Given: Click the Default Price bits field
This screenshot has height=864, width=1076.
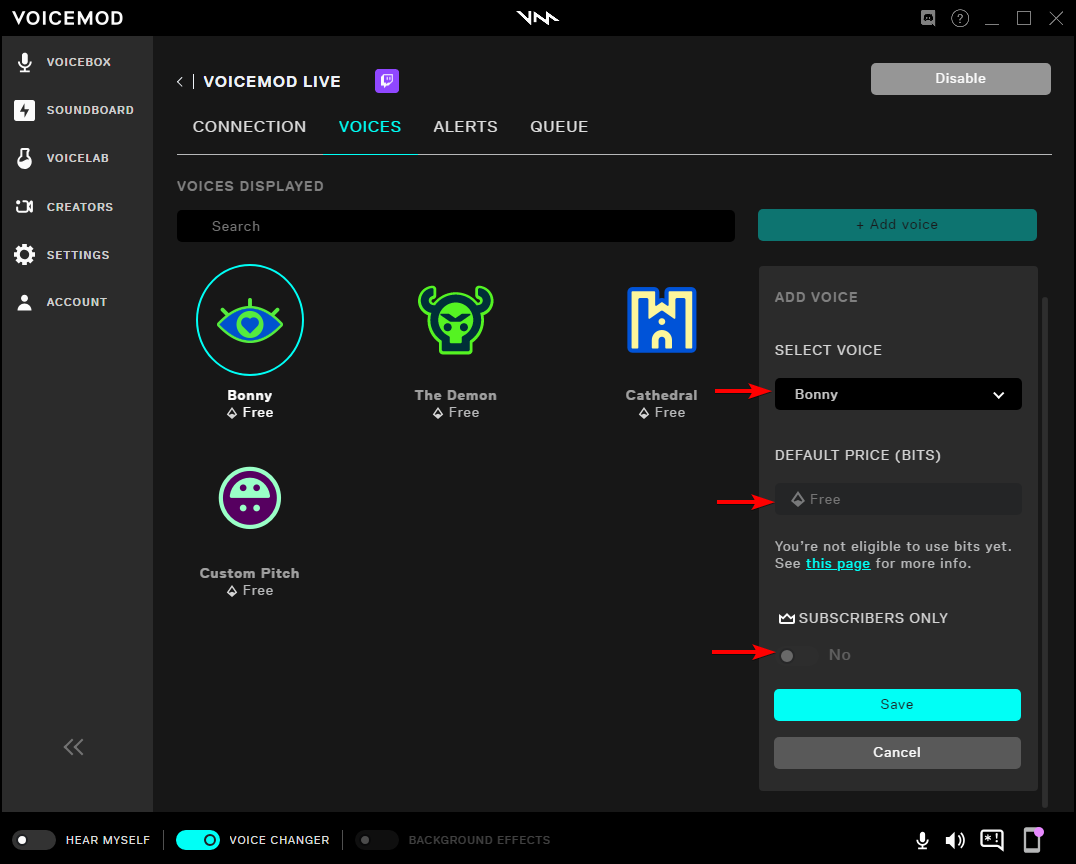Looking at the screenshot, I should [x=898, y=499].
